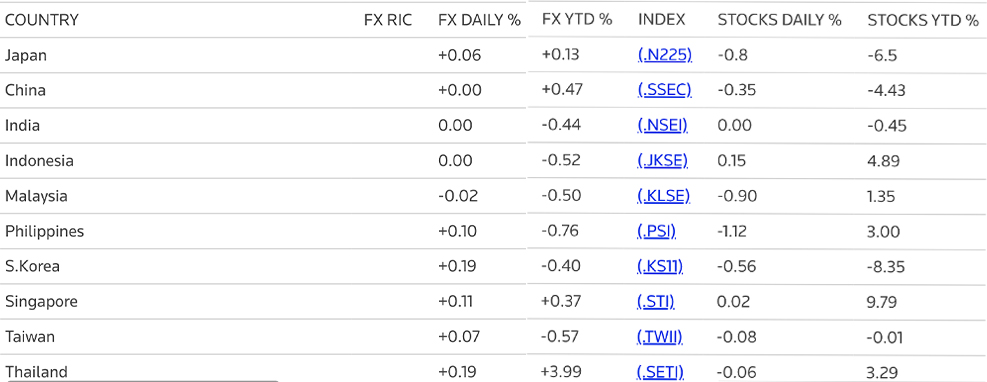Open the .SETI index link
Viewport: 987px width, 382px height.
tap(661, 372)
